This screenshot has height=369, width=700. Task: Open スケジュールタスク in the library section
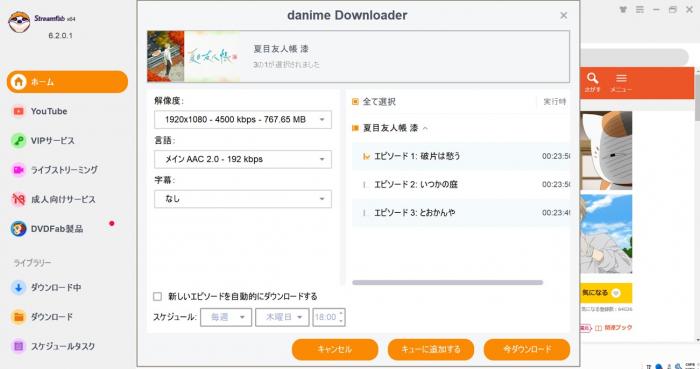pyautogui.click(x=62, y=346)
